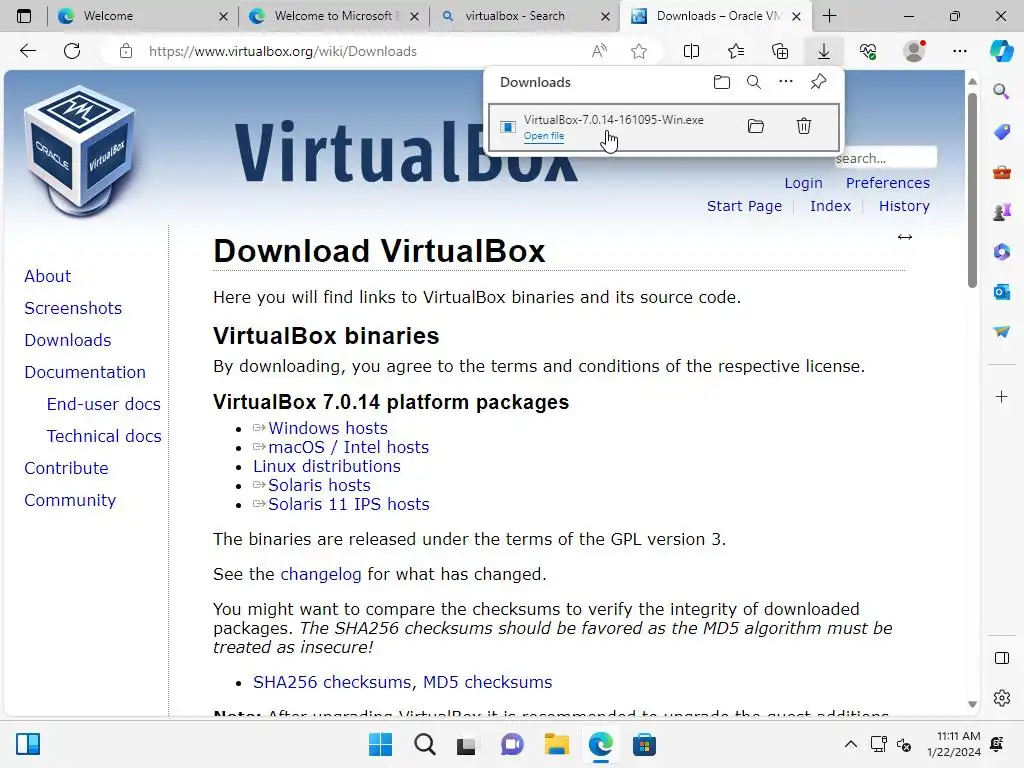Open the Index link
This screenshot has width=1024, height=768.
[x=830, y=206]
